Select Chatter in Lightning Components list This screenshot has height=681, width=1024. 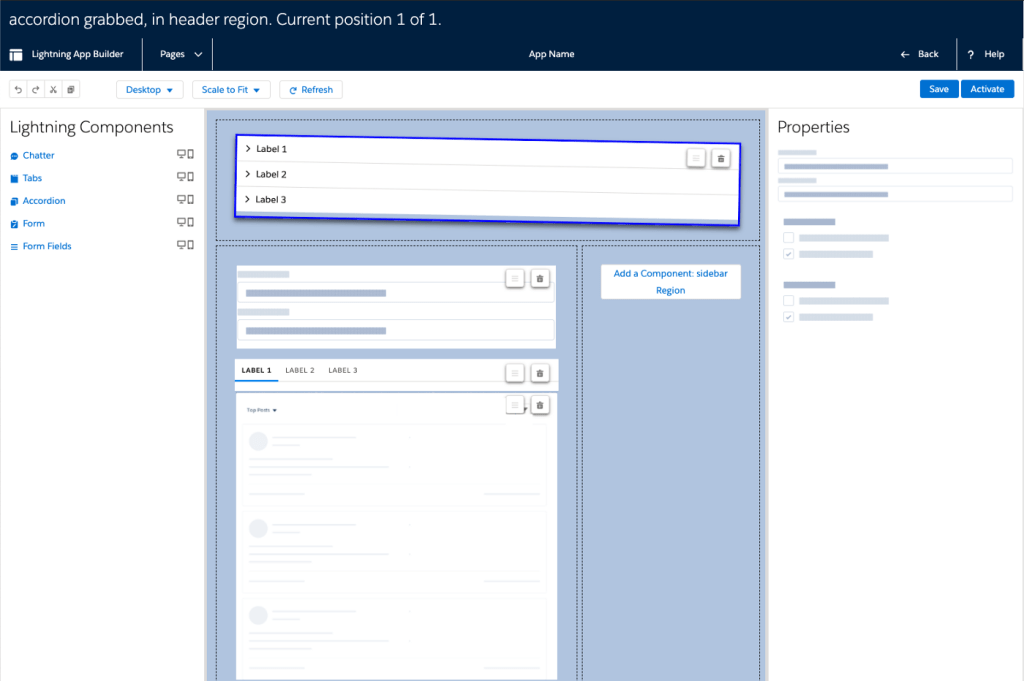click(39, 155)
